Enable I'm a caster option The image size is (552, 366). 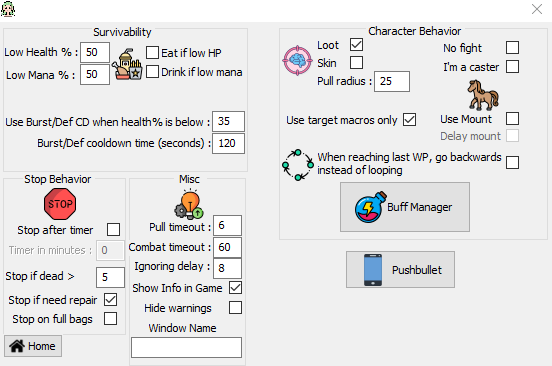point(512,67)
